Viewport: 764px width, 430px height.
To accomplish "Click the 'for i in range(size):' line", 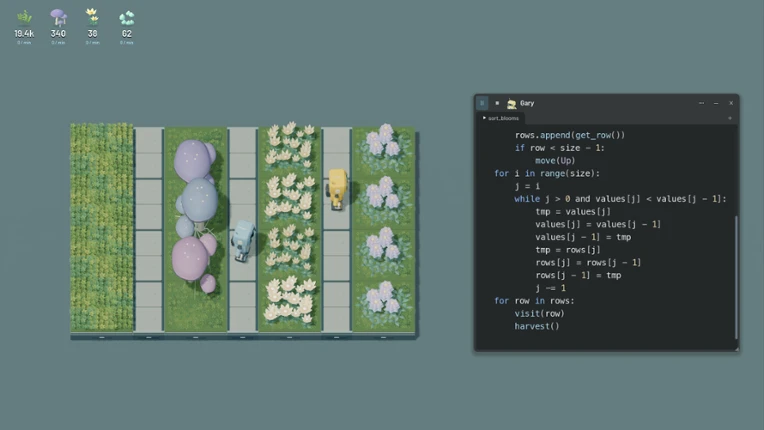I will pos(547,173).
